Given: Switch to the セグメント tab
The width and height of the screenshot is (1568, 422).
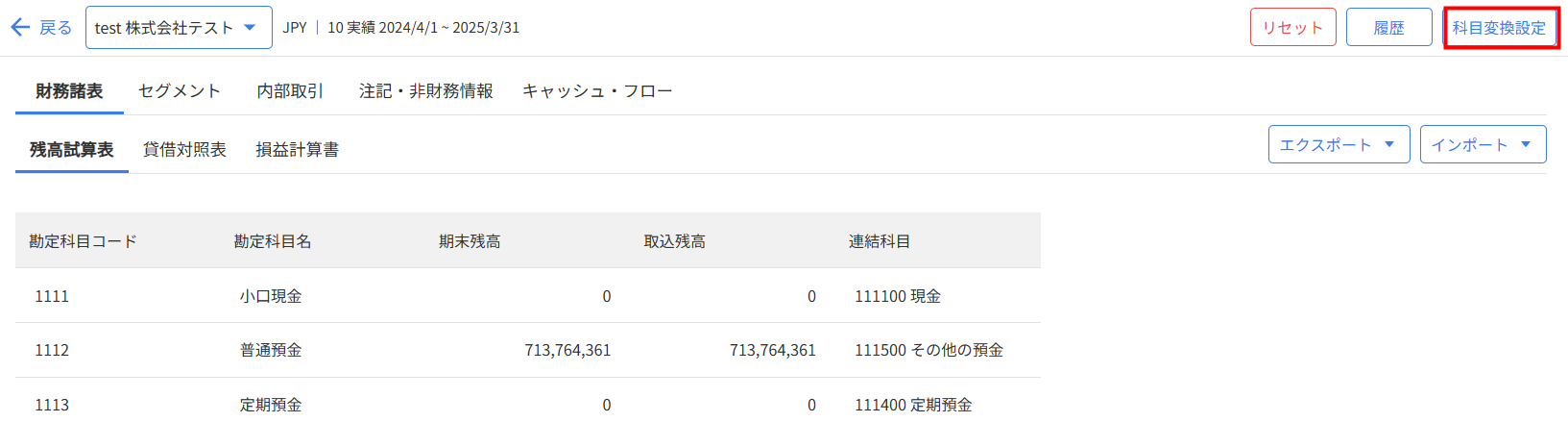Looking at the screenshot, I should tap(180, 91).
